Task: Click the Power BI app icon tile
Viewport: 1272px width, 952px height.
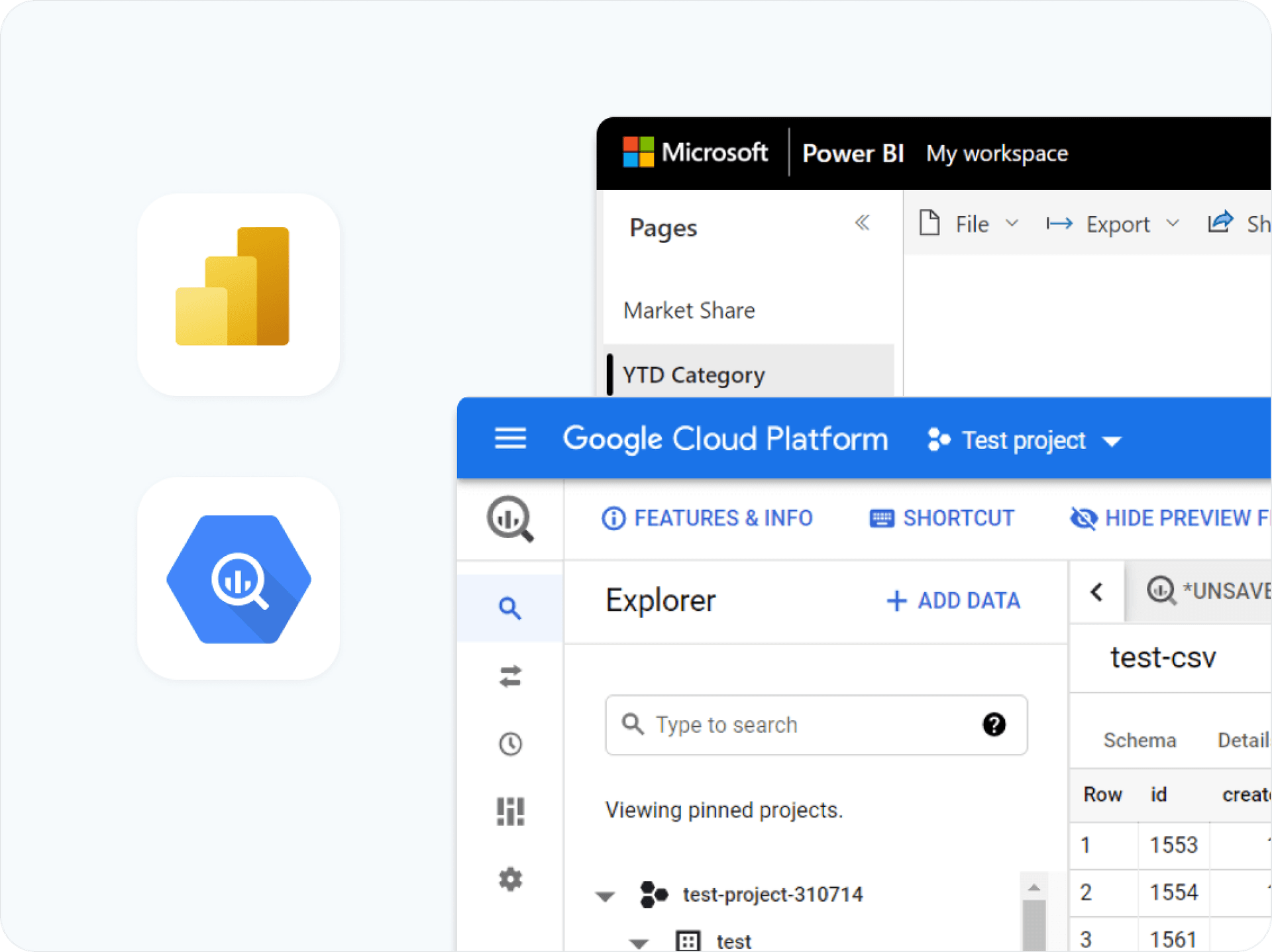Action: (x=238, y=295)
